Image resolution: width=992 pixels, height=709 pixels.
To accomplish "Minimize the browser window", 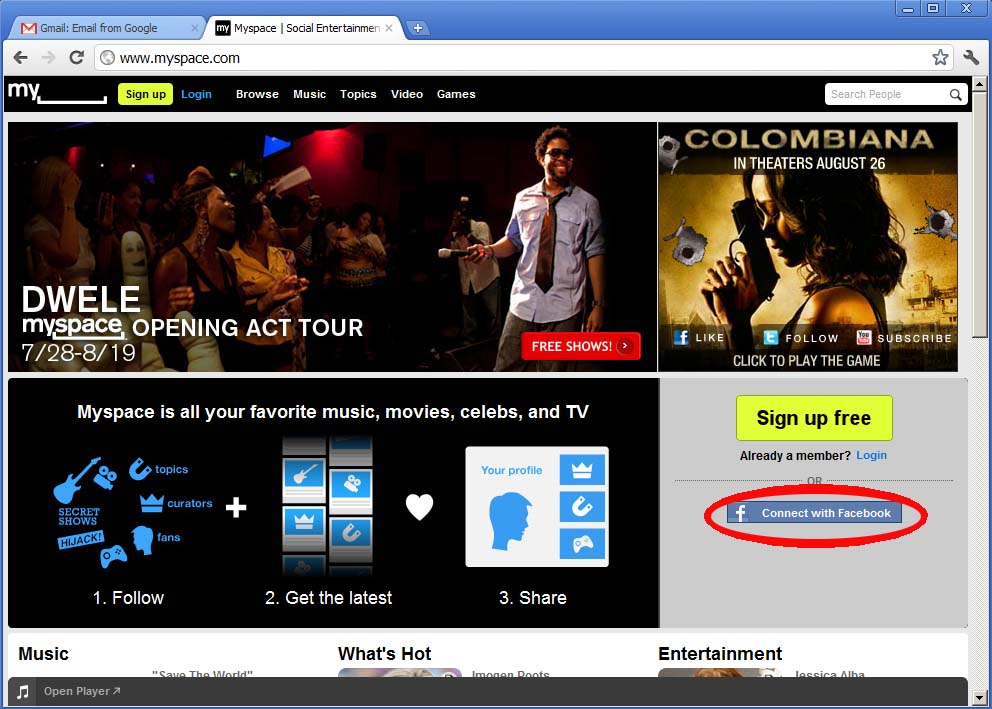I will [x=908, y=8].
